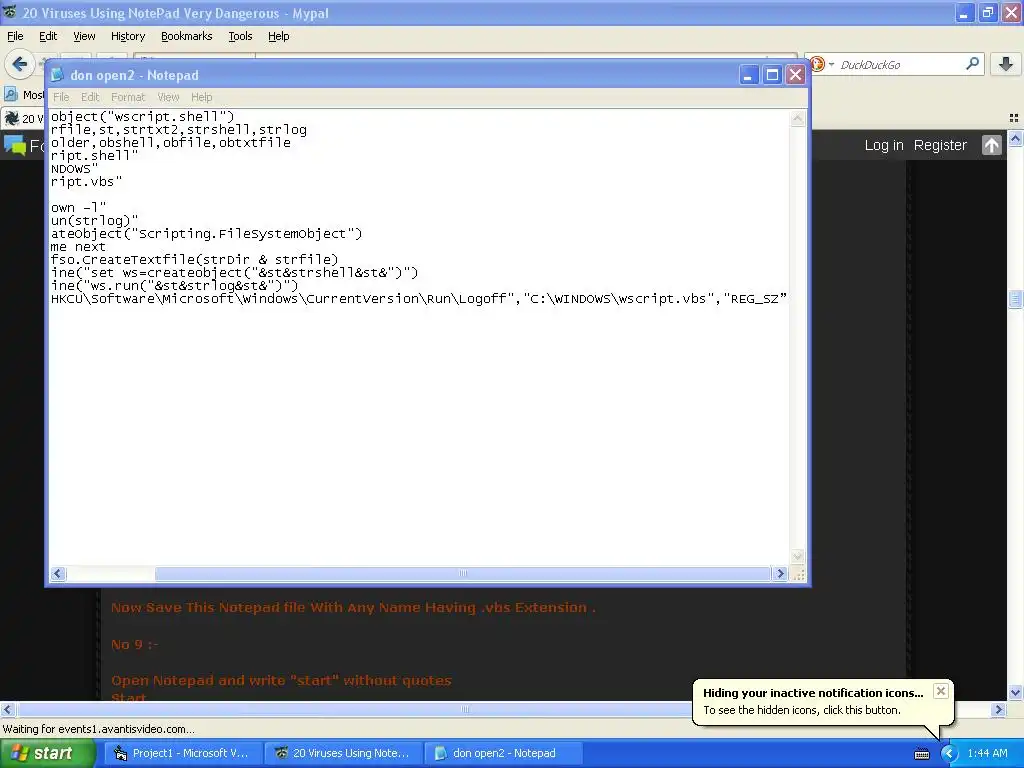Image resolution: width=1024 pixels, height=768 pixels.
Task: Open the Mypal View menu
Action: [84, 36]
